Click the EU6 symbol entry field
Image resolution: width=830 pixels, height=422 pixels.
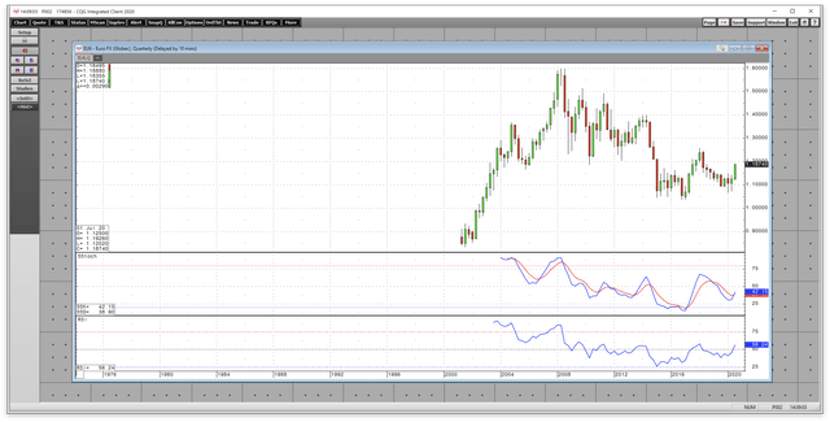pos(85,58)
